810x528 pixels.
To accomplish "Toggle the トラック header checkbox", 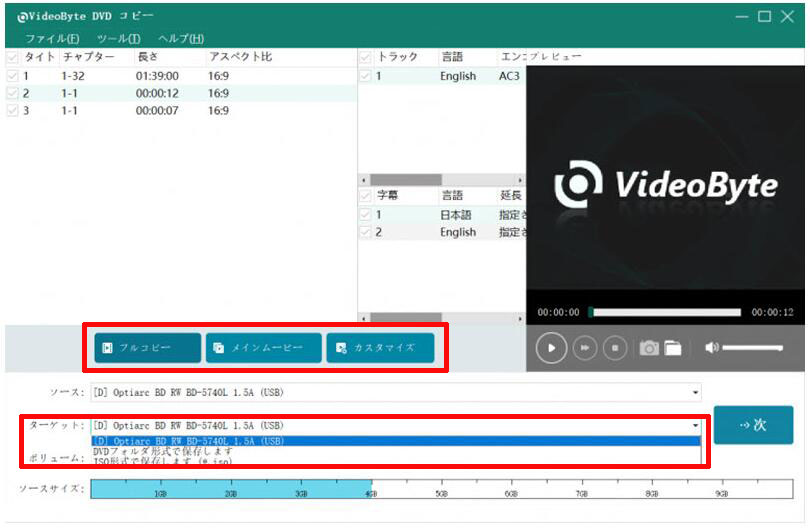I will point(365,57).
